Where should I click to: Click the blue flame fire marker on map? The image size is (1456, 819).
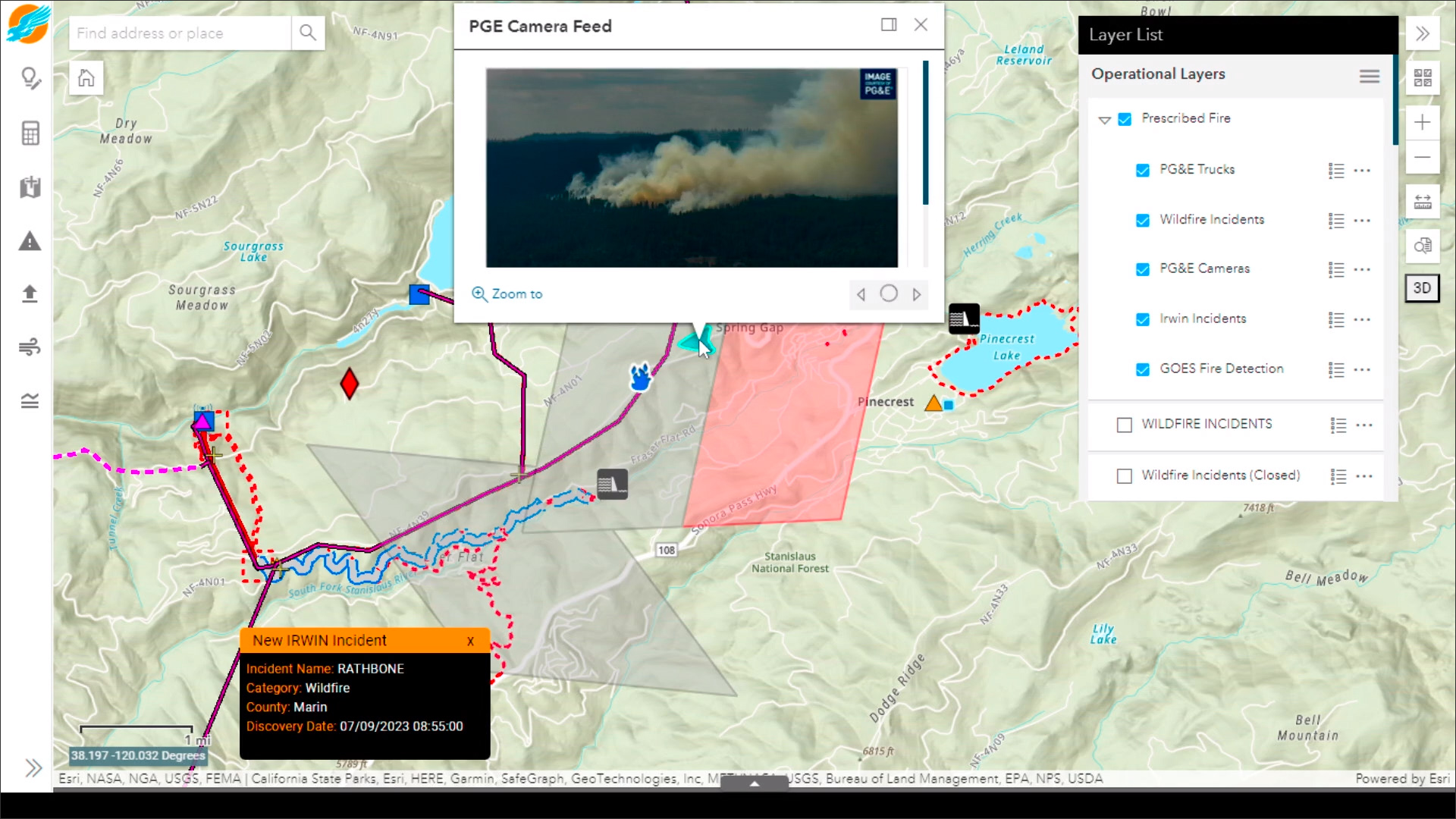click(x=641, y=376)
